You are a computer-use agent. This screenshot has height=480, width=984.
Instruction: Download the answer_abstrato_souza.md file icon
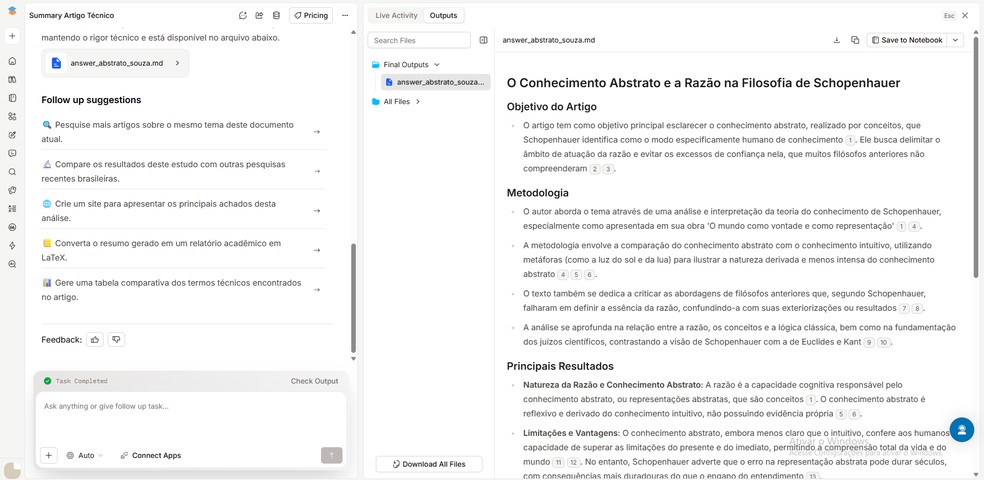[x=837, y=40]
